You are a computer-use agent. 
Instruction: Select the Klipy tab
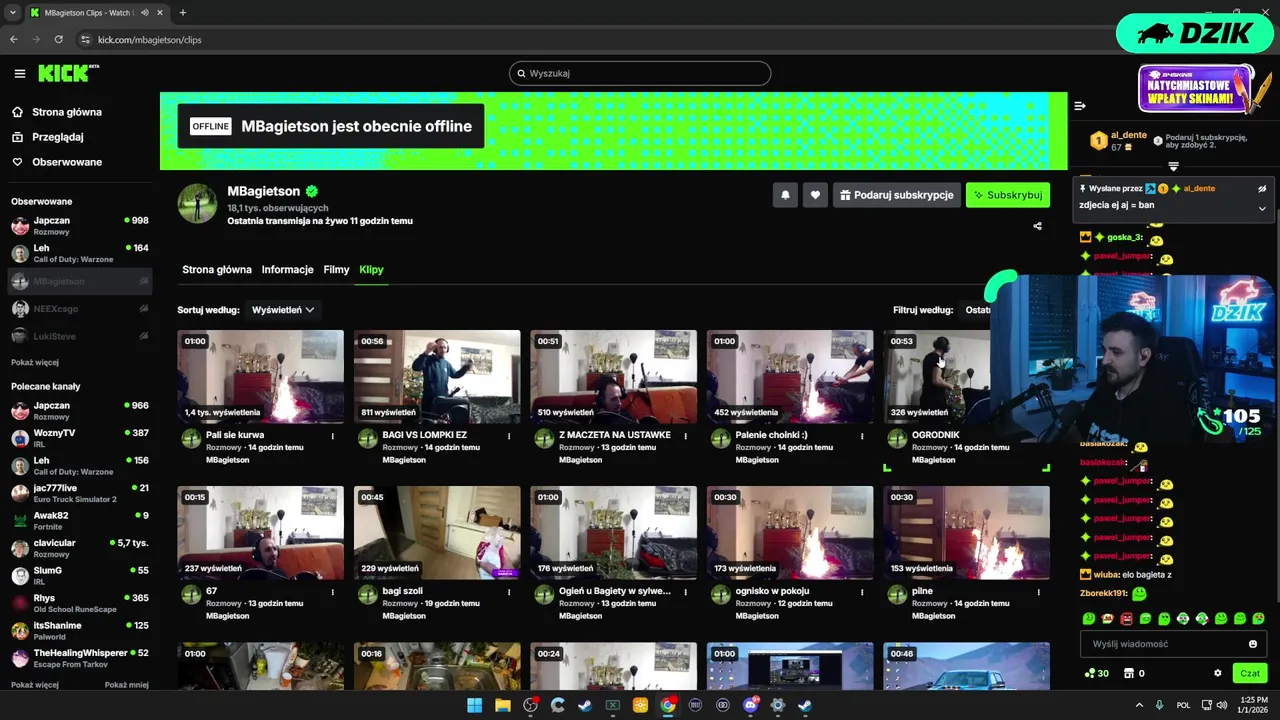[372, 269]
